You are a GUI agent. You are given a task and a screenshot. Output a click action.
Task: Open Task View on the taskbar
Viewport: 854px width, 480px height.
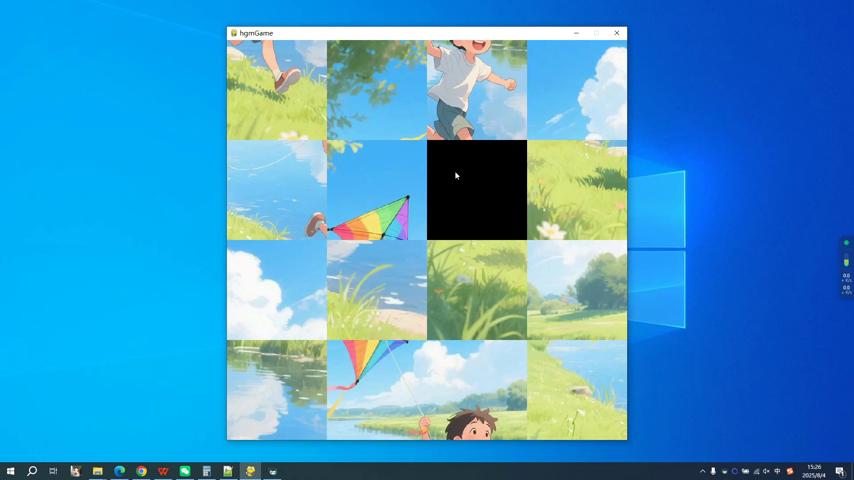tap(53, 471)
